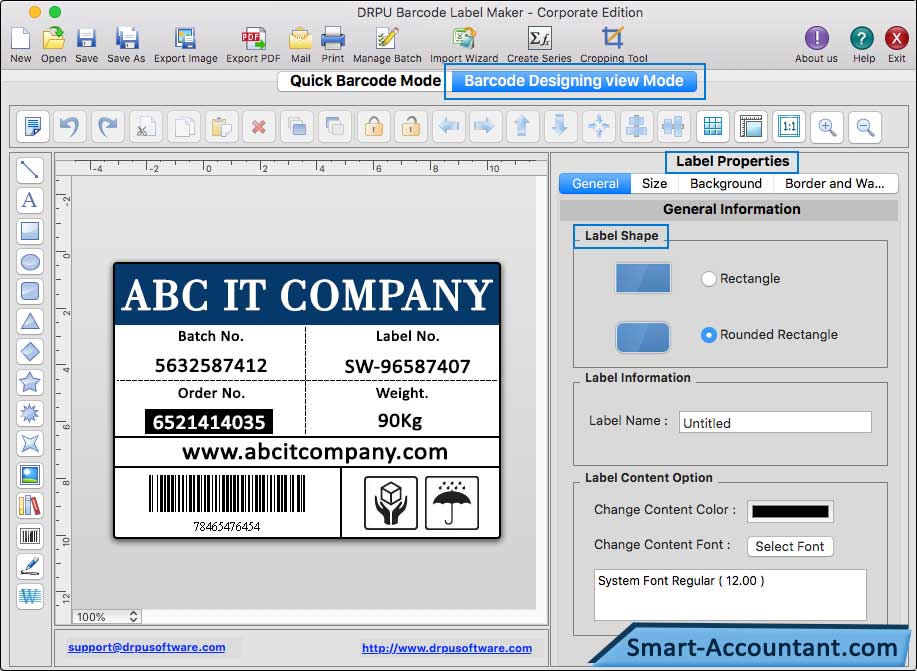Open the Background tab
This screenshot has width=917, height=671.
pyautogui.click(x=726, y=184)
